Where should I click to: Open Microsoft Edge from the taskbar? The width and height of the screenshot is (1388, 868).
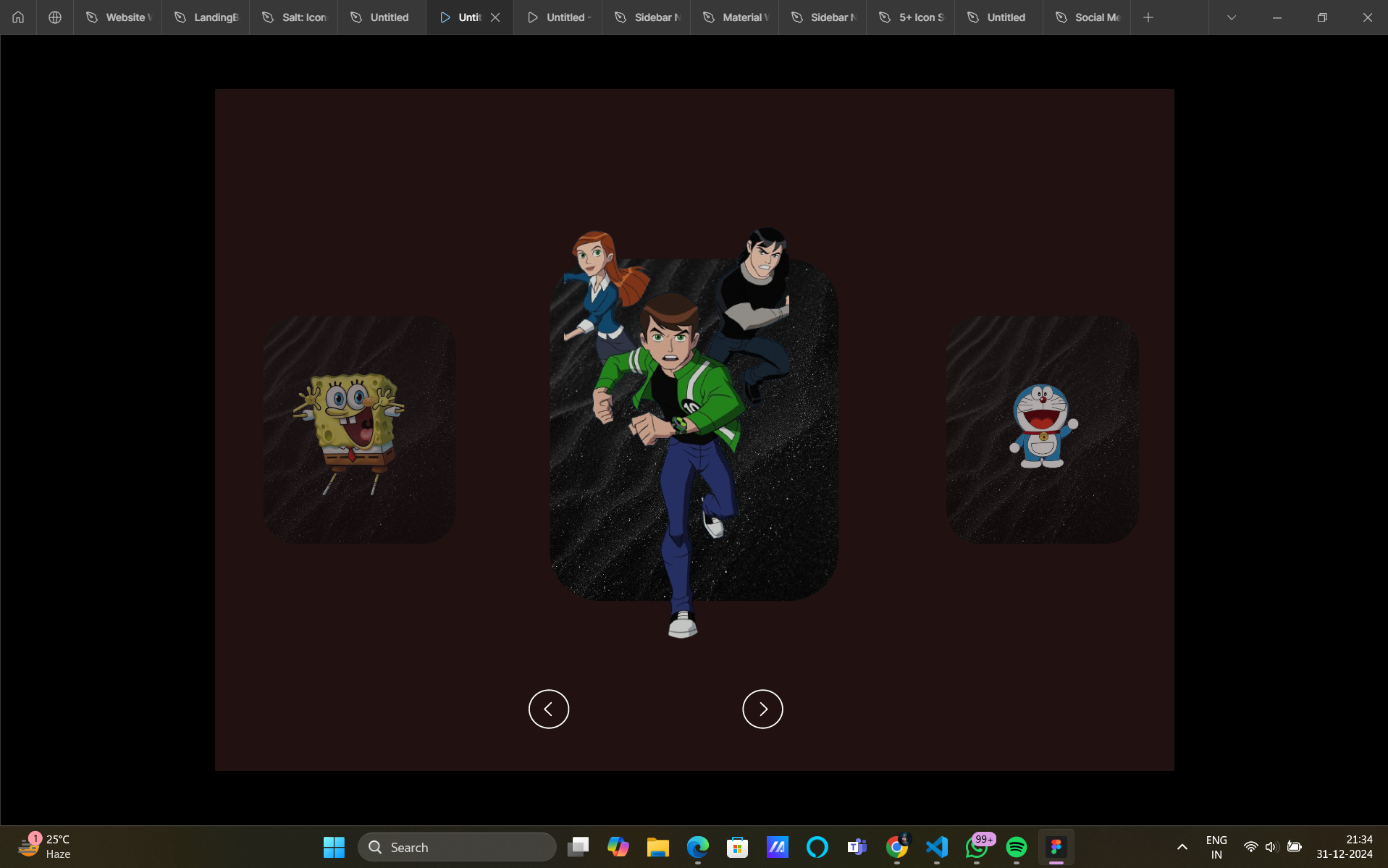click(697, 847)
